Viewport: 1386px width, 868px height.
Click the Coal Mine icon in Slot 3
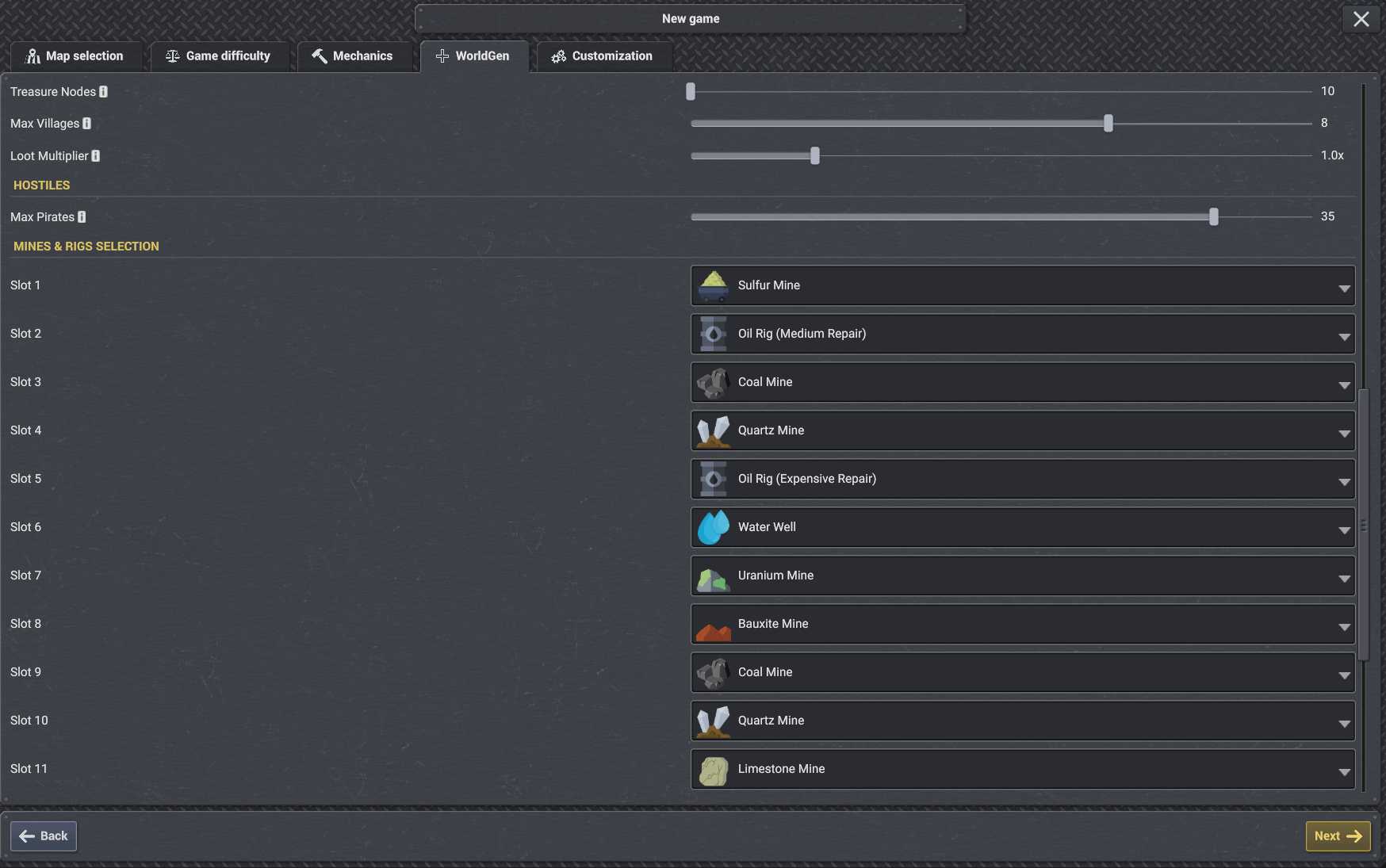click(x=713, y=383)
